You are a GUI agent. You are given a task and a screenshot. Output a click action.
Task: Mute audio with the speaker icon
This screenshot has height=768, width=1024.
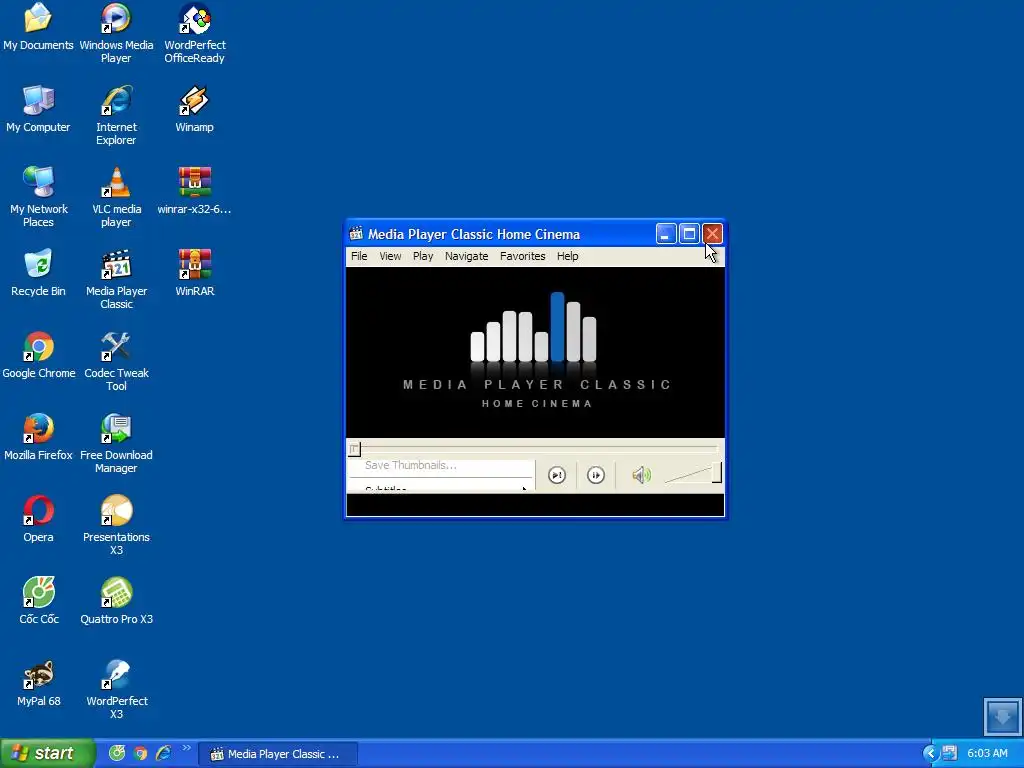pyautogui.click(x=641, y=475)
